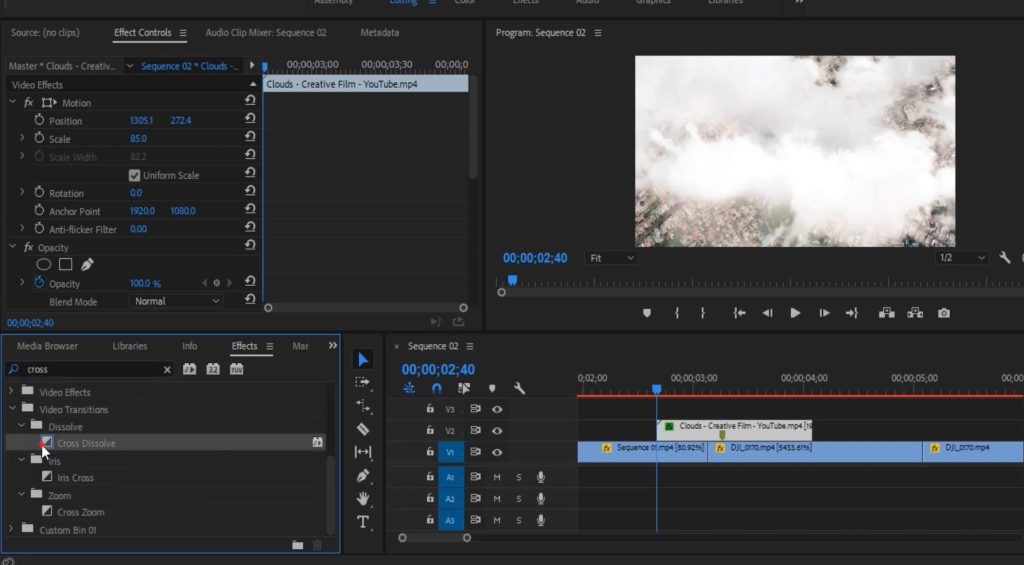The height and width of the screenshot is (565, 1024).
Task: Open the 1/2 playback resolution dropdown
Action: pyautogui.click(x=961, y=258)
